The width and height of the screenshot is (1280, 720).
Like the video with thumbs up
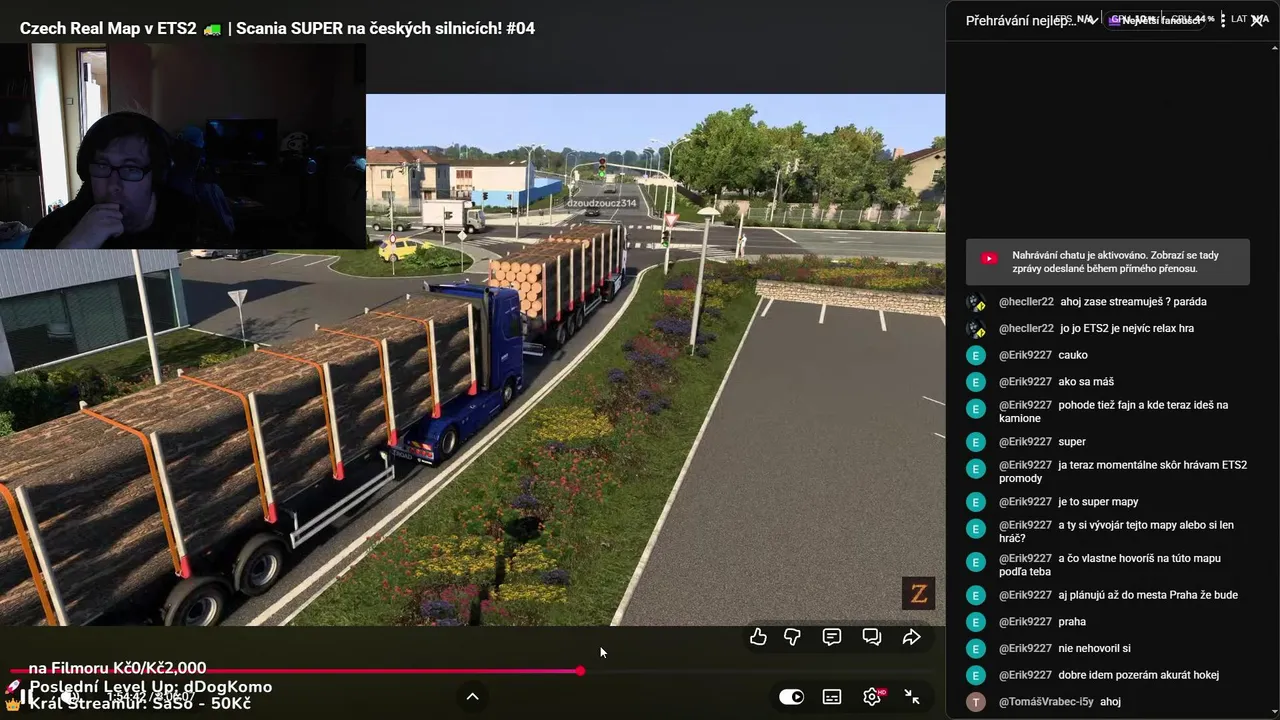click(x=758, y=637)
